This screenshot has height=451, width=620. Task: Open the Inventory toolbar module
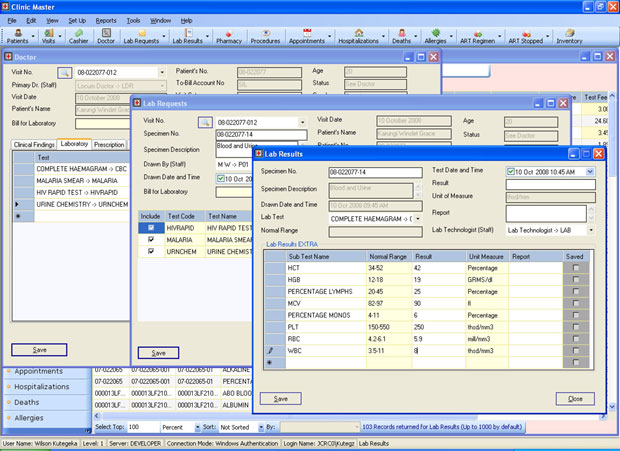(569, 37)
